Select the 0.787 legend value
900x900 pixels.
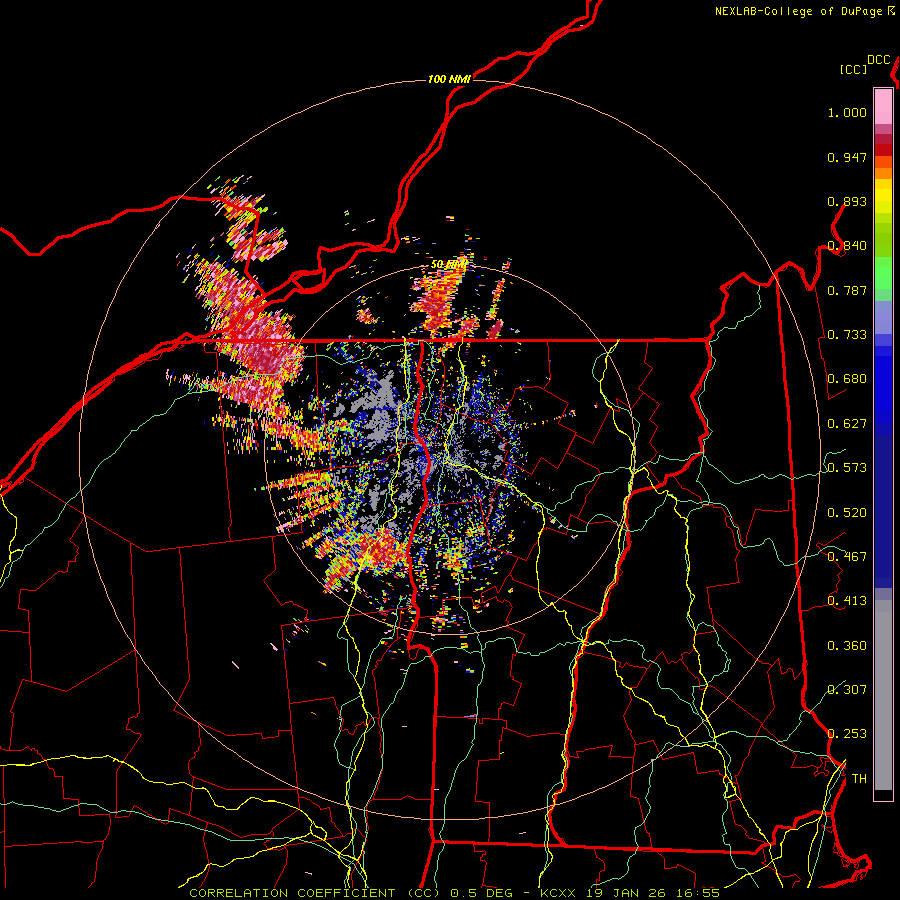click(847, 290)
